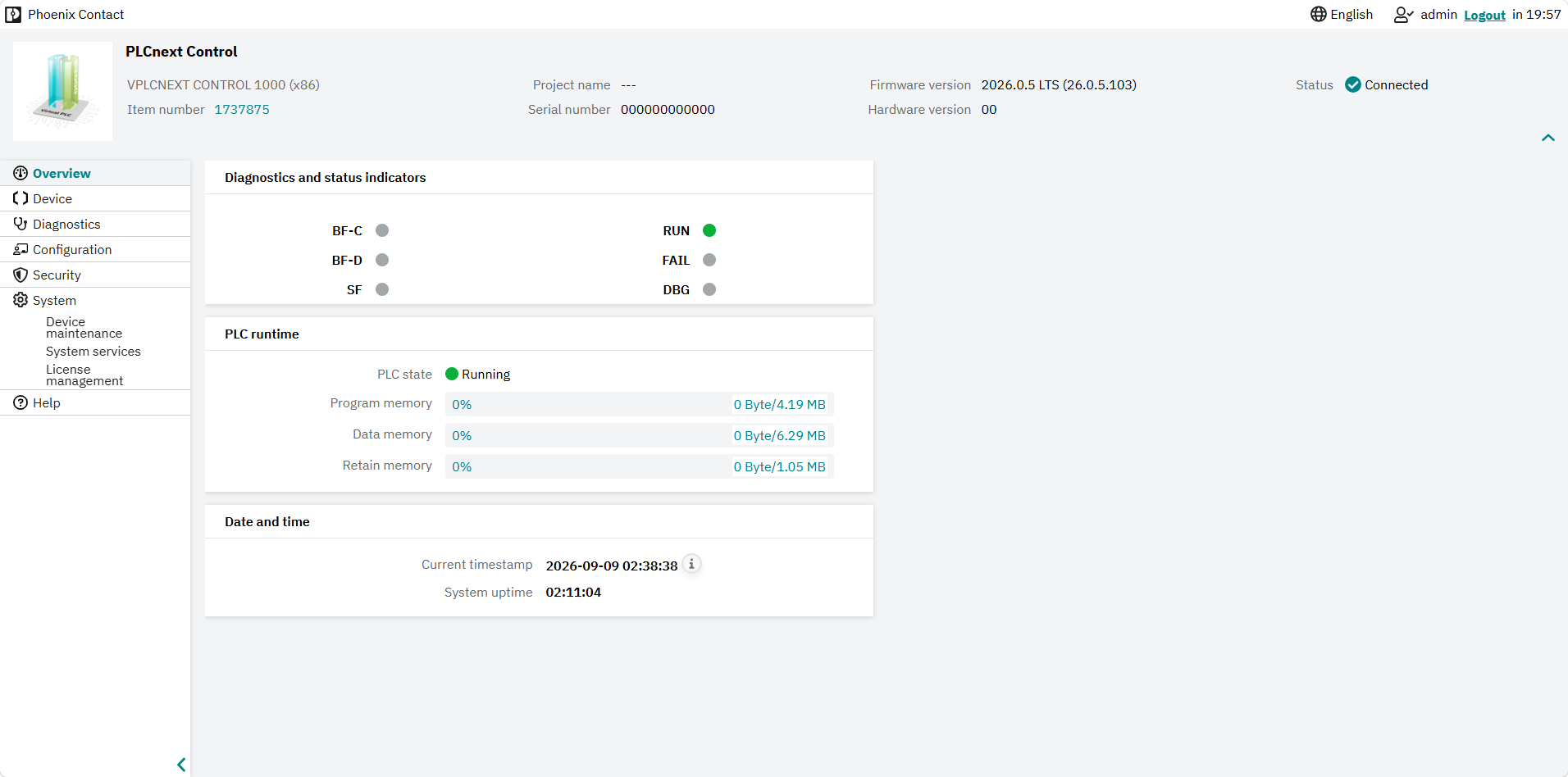Click the green PLC state Running dot

452,374
